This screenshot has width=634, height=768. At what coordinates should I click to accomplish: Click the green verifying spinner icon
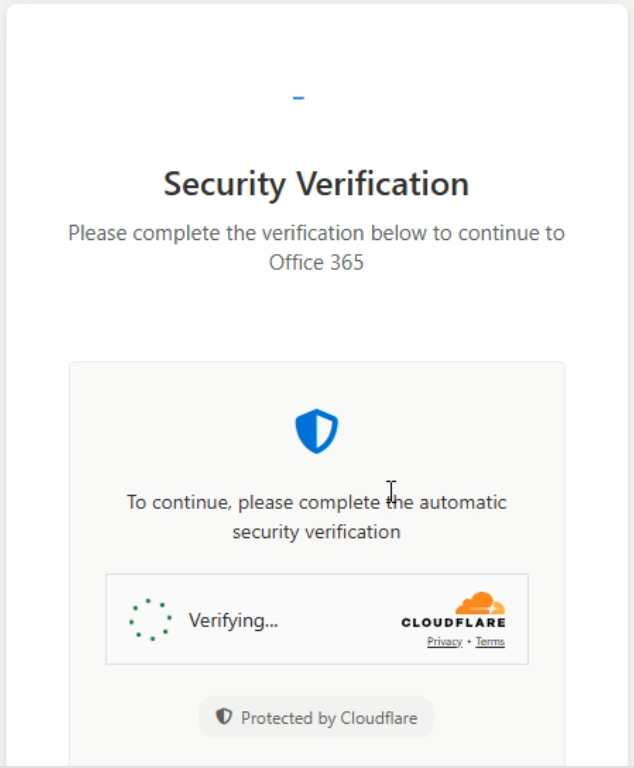coord(150,620)
